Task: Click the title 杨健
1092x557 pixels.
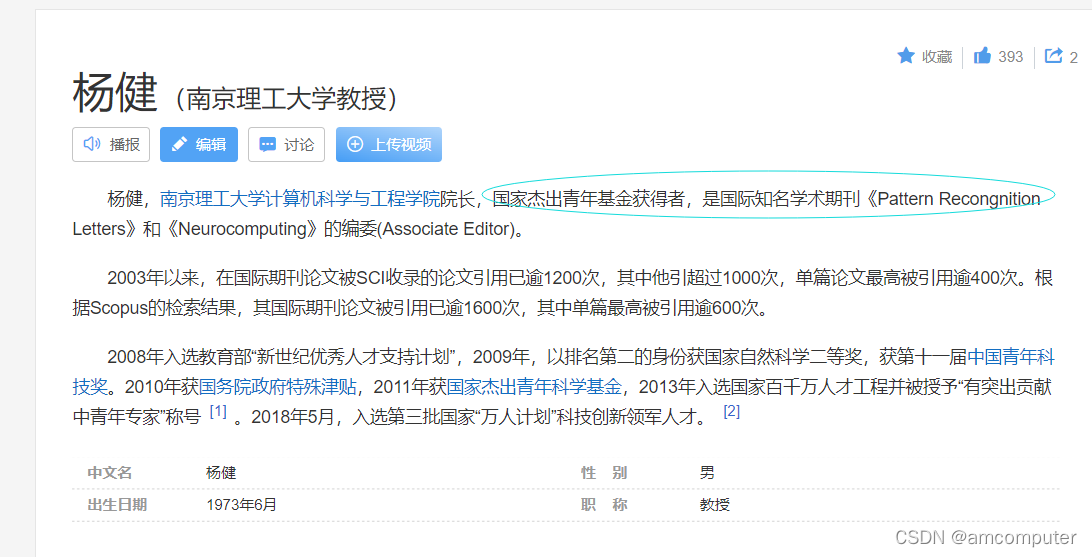Action: (x=115, y=93)
